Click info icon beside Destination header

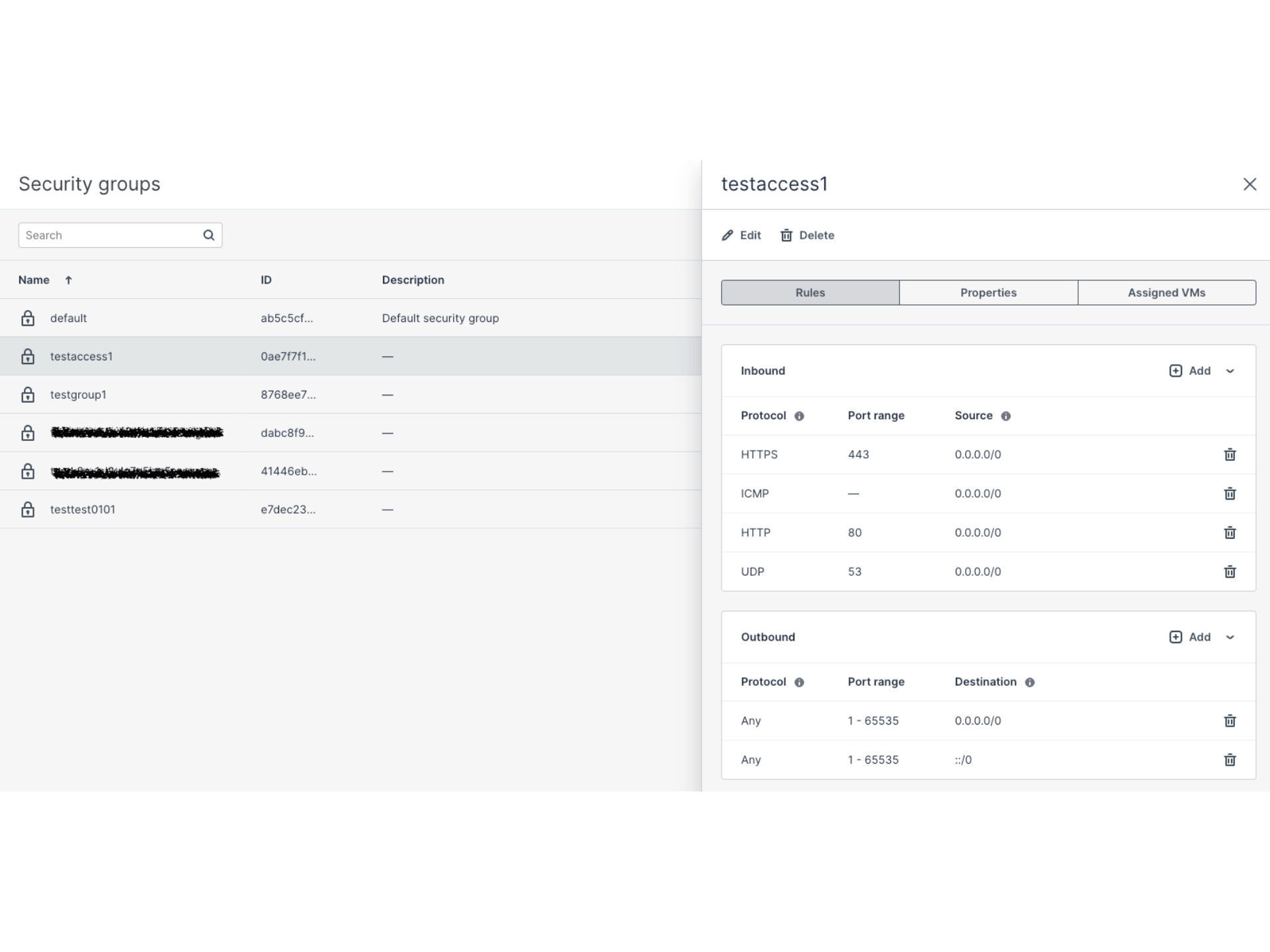[1029, 682]
